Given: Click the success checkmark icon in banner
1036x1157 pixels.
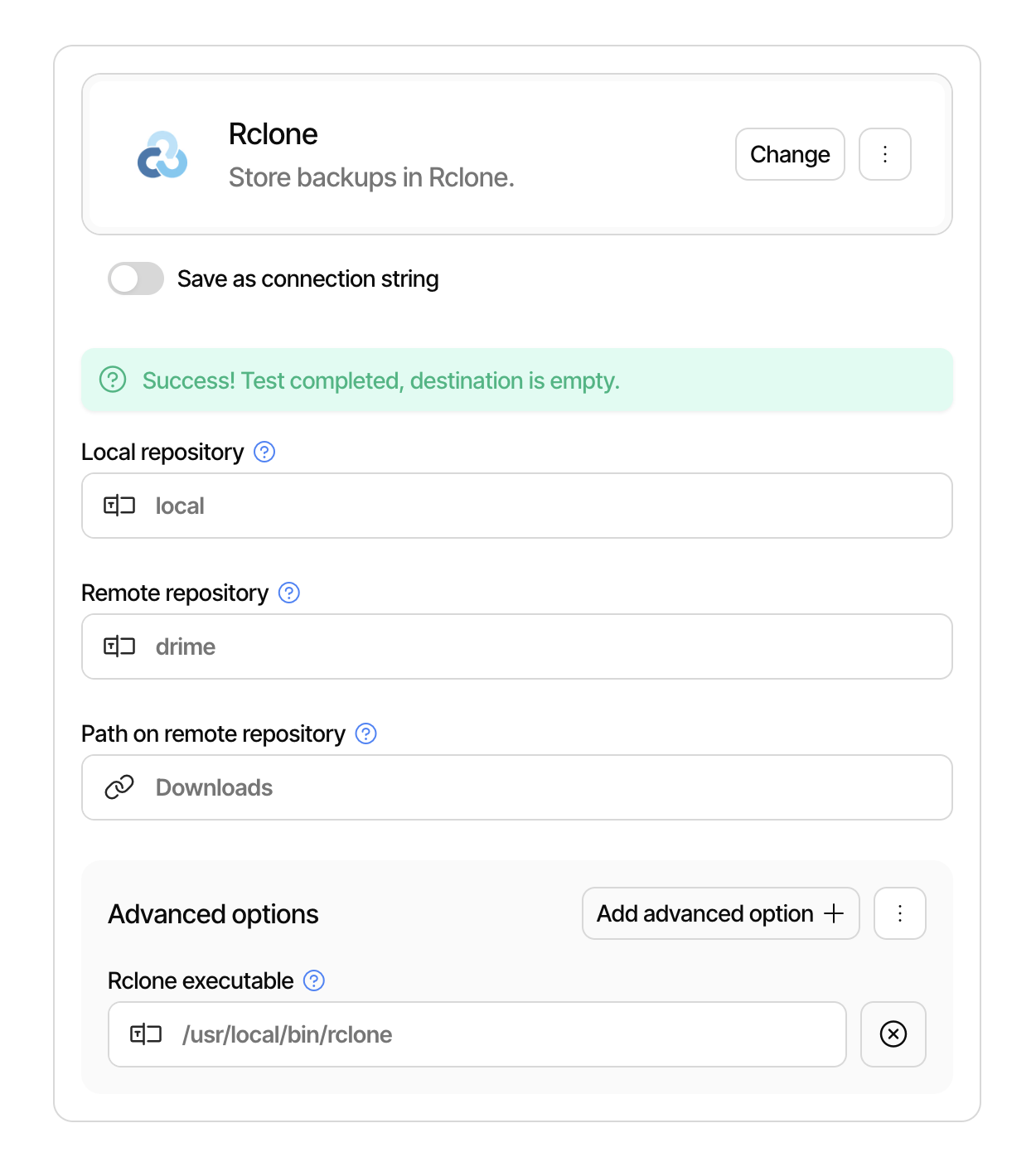Looking at the screenshot, I should pos(113,380).
